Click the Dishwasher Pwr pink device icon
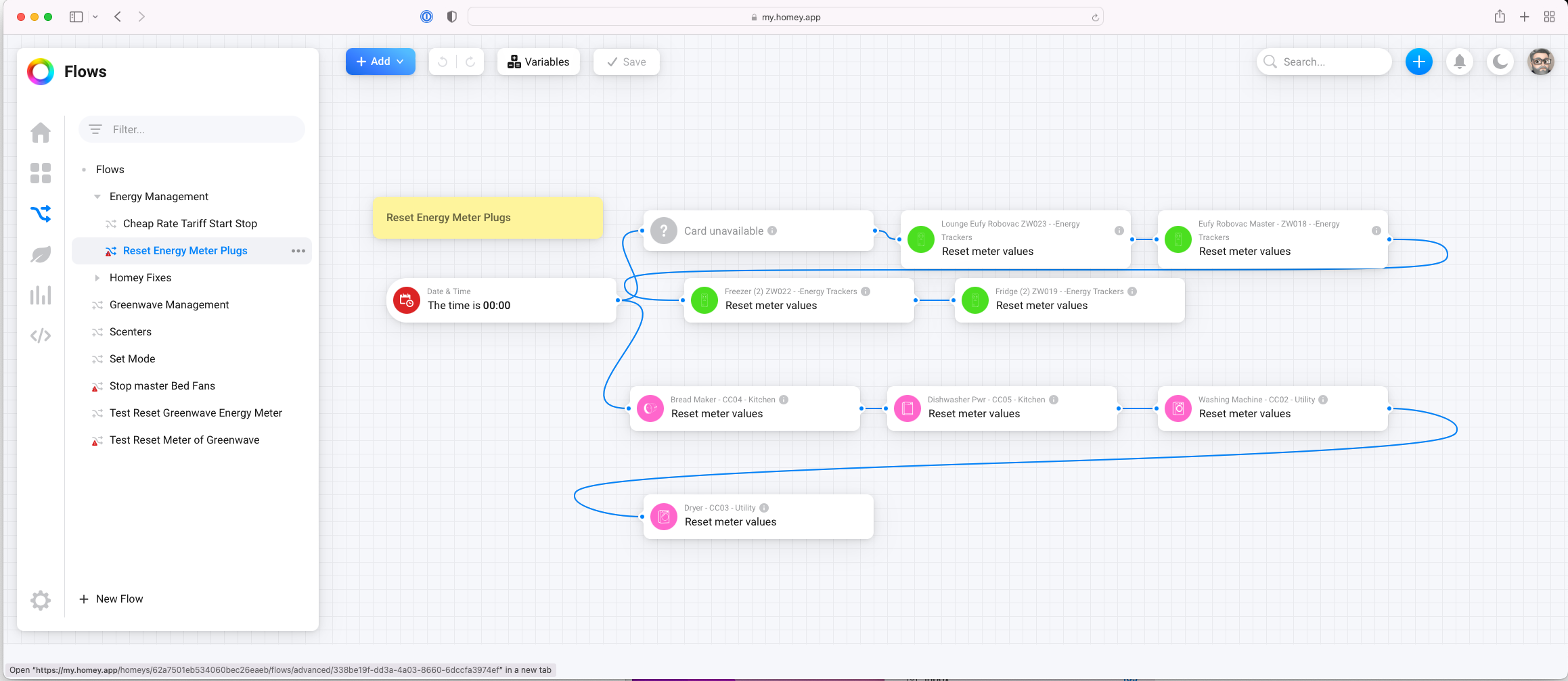This screenshot has width=1568, height=681. coord(908,408)
